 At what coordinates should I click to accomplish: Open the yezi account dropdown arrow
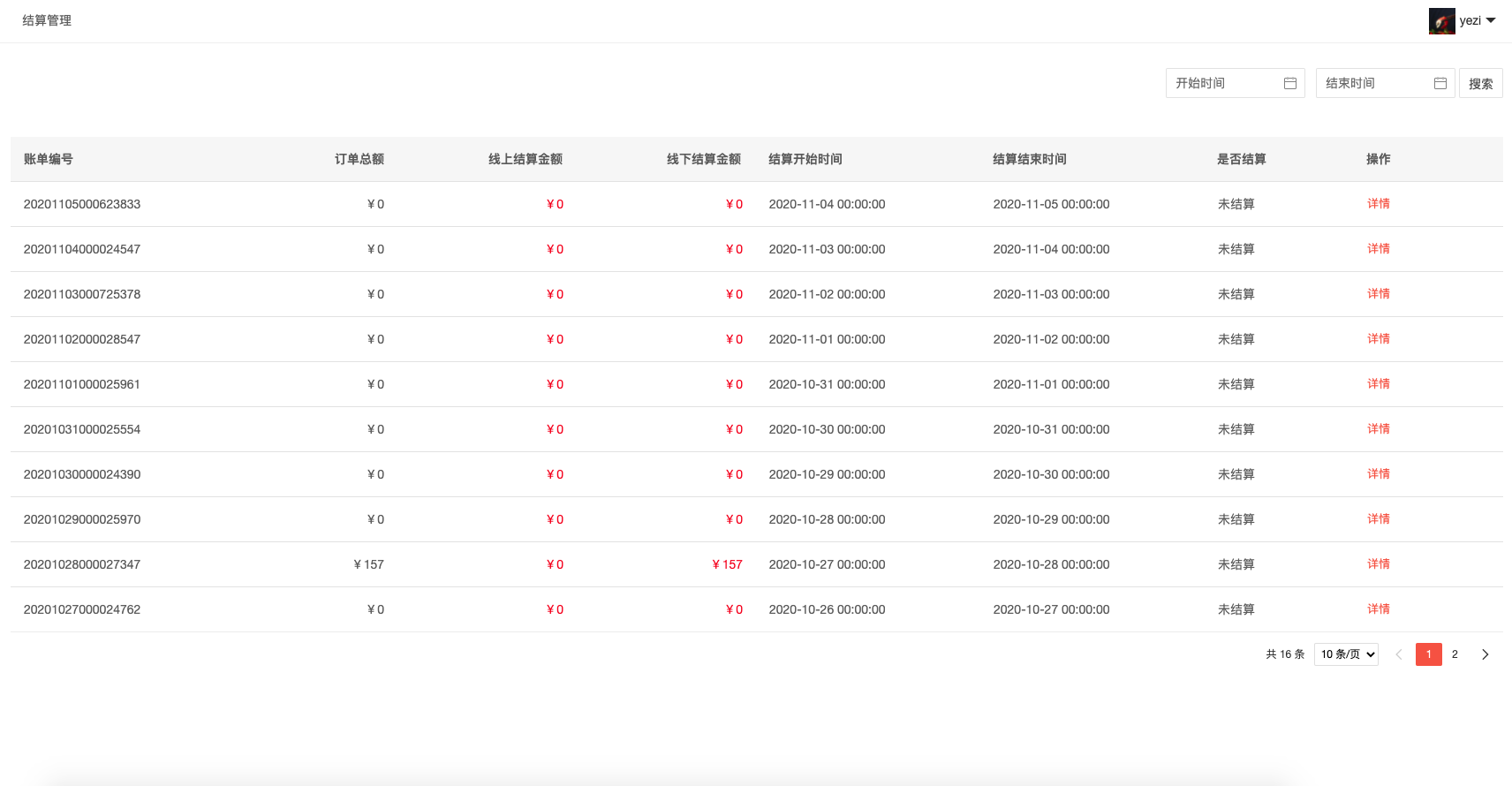coord(1491,20)
